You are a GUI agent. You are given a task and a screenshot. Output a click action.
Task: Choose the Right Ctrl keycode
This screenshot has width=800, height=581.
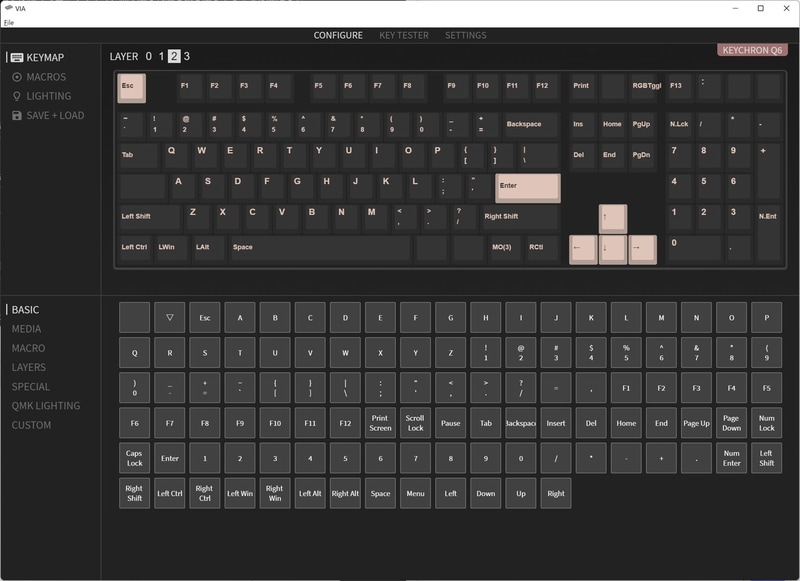point(205,493)
